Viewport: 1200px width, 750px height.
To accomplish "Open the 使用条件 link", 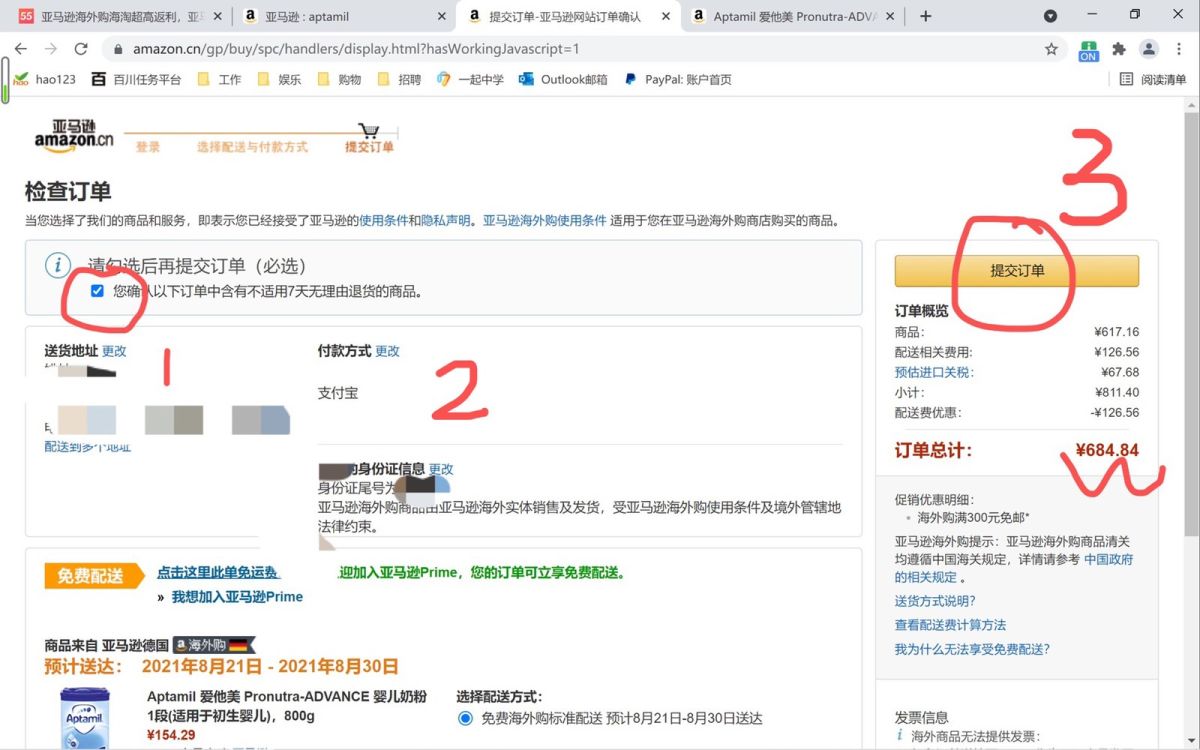I will click(383, 221).
